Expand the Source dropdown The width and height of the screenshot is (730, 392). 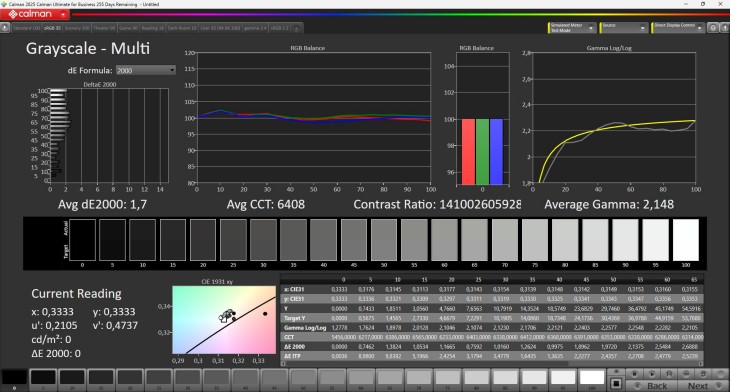[624, 28]
